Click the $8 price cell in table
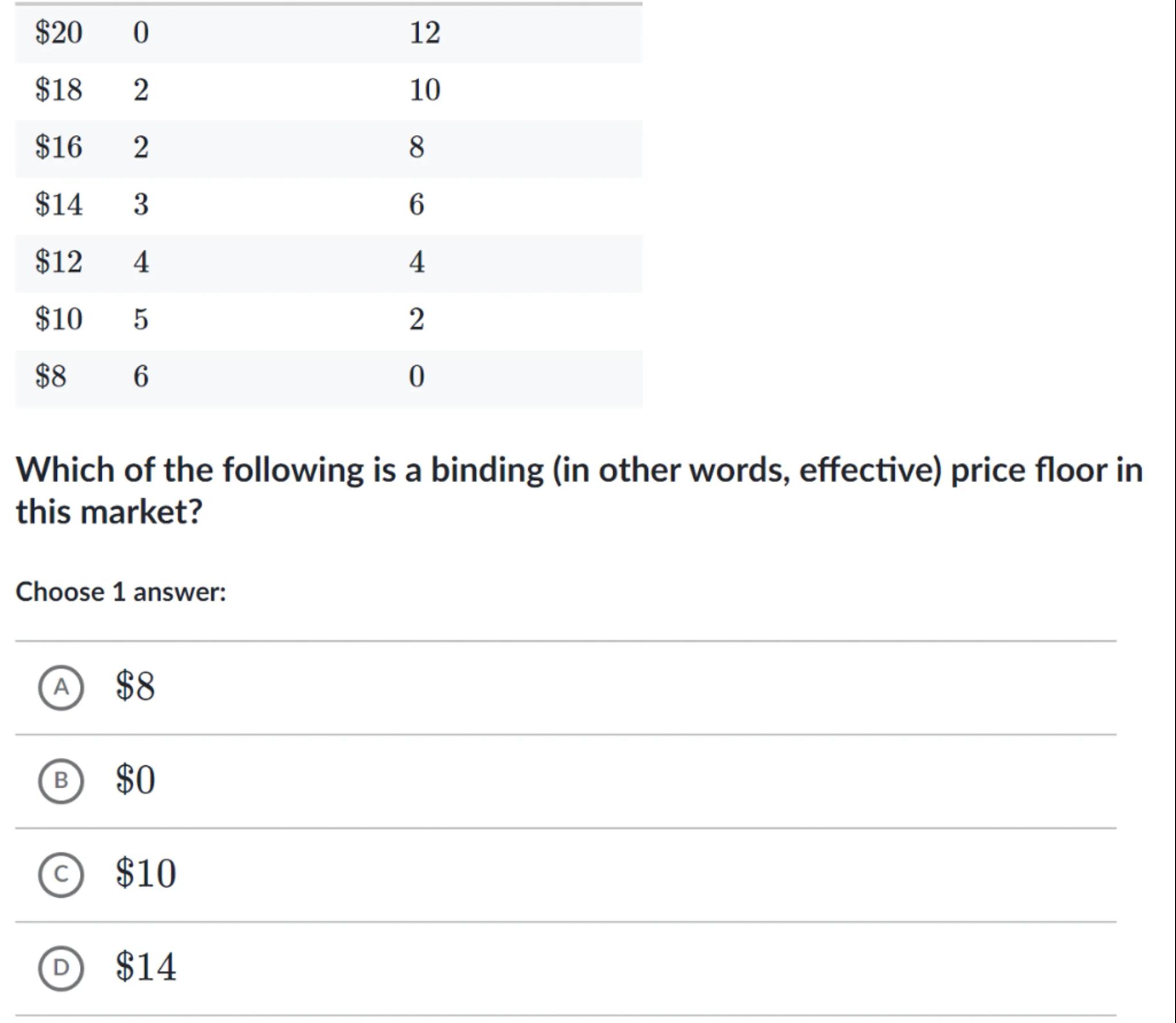 (x=51, y=377)
